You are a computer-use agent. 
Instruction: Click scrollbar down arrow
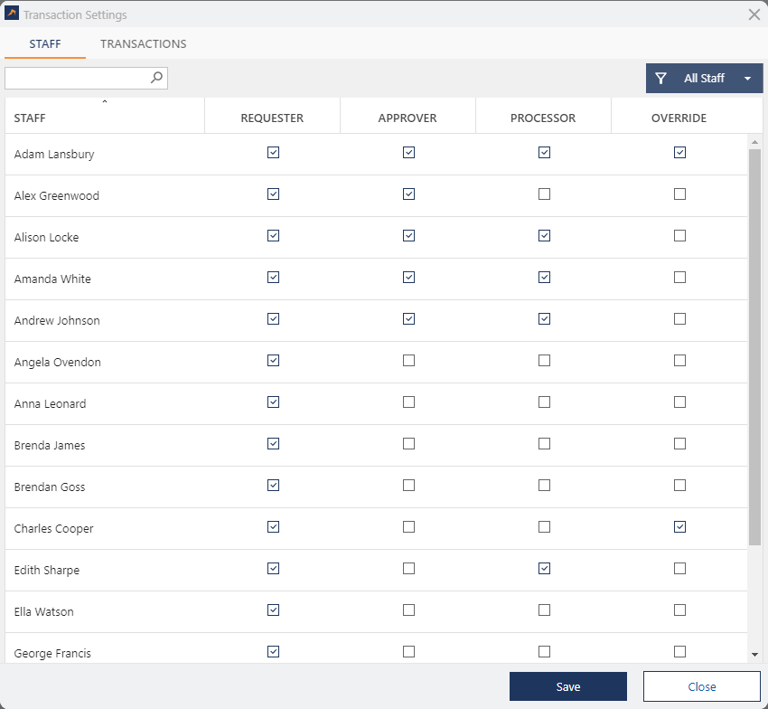point(755,654)
